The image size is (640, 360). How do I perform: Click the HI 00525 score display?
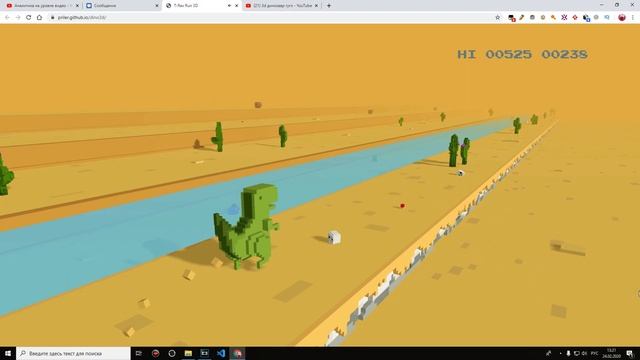pos(494,54)
